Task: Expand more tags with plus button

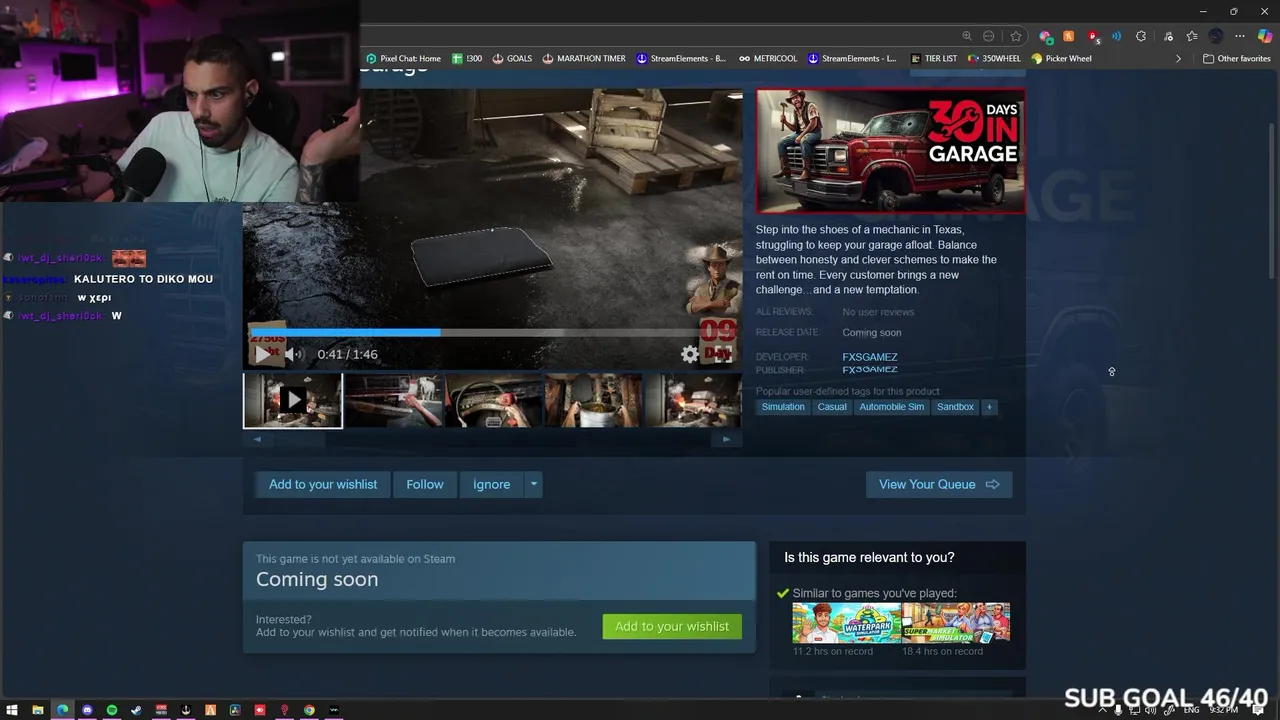Action: coord(989,407)
